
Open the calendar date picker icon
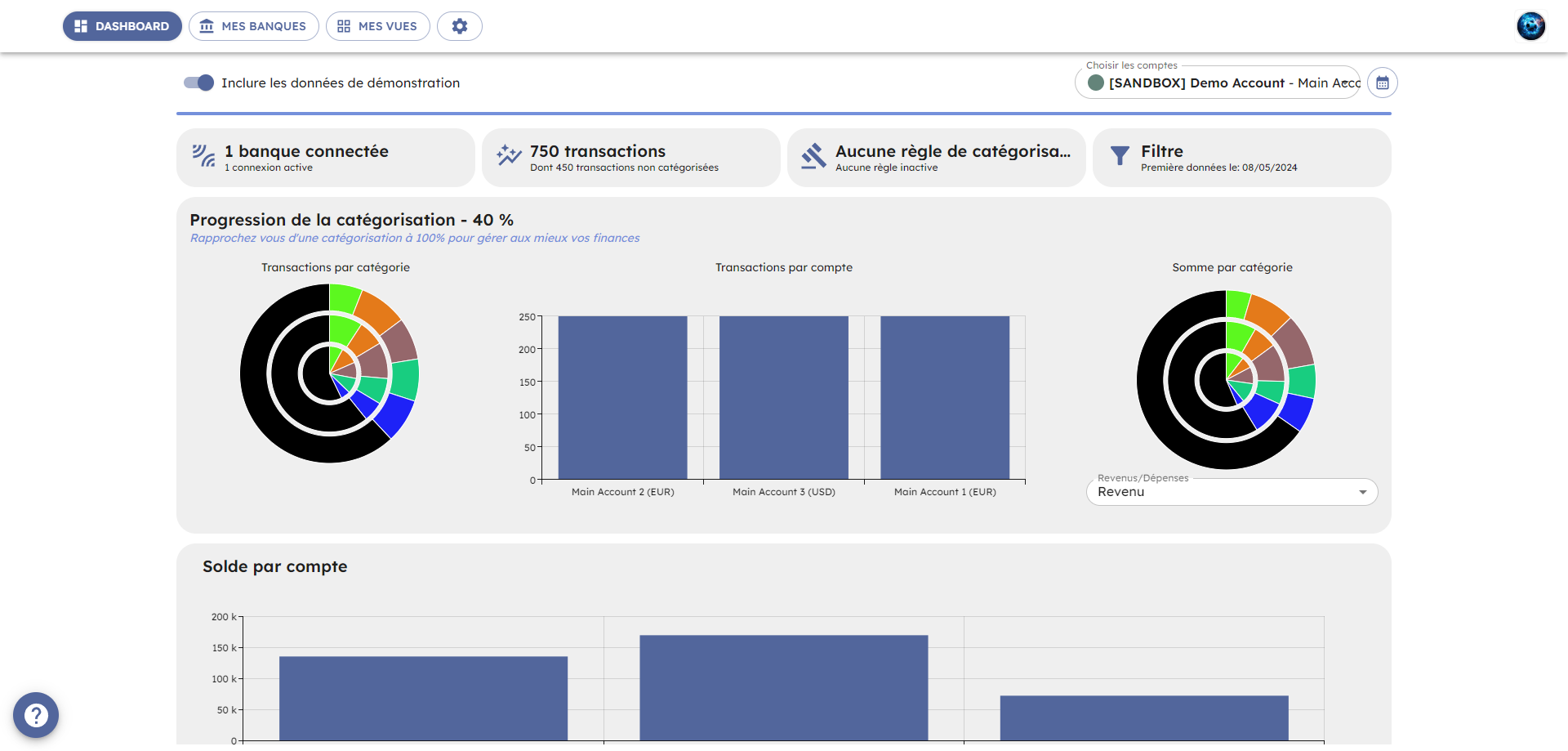[x=1383, y=83]
